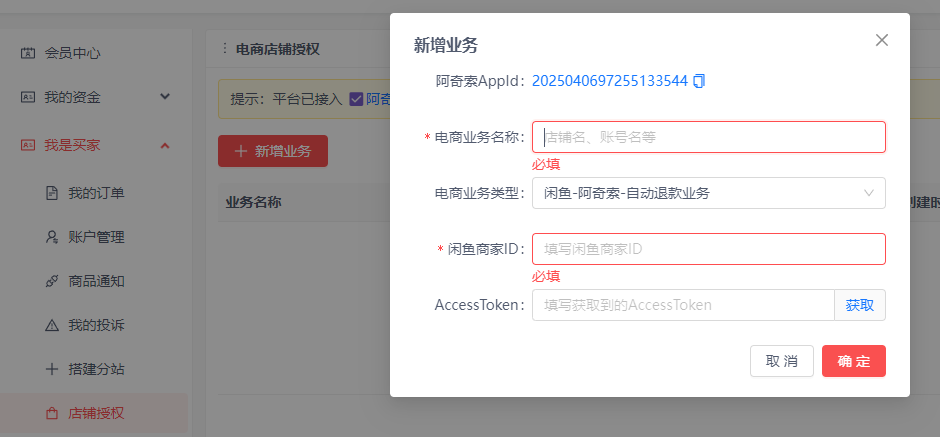Click the 账户管理 user icon
This screenshot has width=940, height=437.
pos(52,237)
